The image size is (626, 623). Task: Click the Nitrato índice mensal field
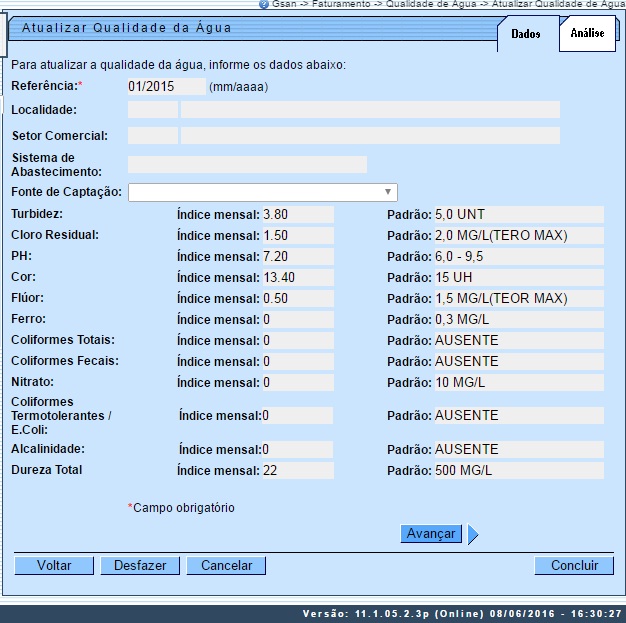pos(297,382)
